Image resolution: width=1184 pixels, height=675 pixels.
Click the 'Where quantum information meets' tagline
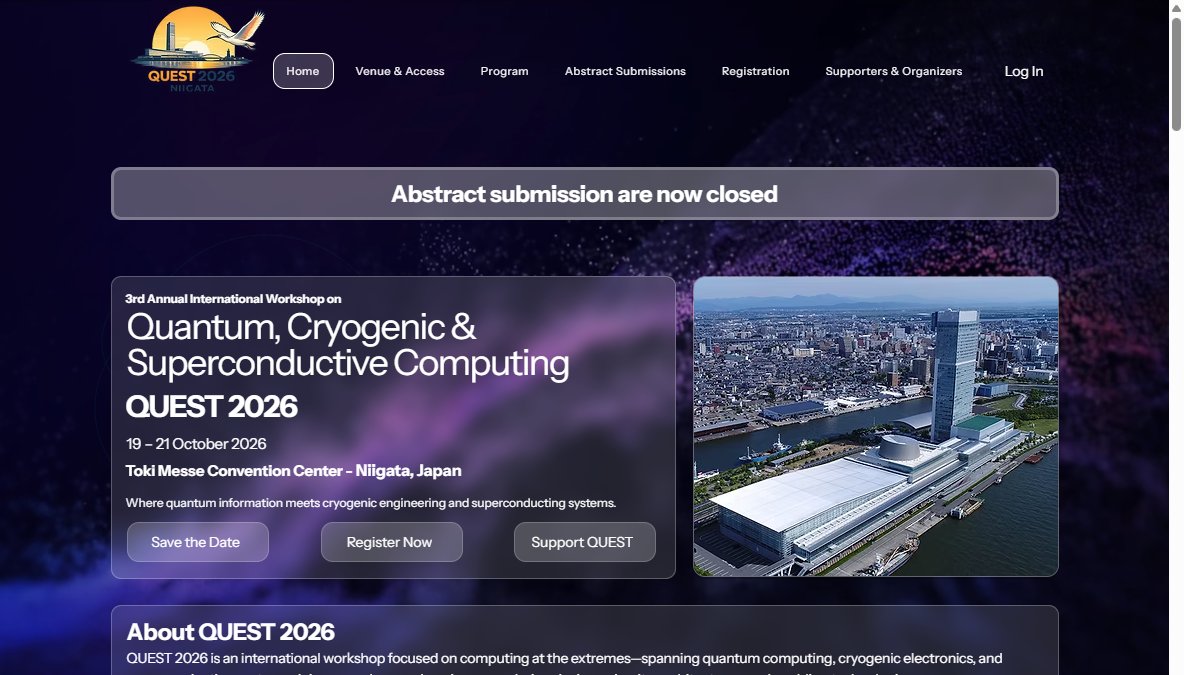[371, 503]
